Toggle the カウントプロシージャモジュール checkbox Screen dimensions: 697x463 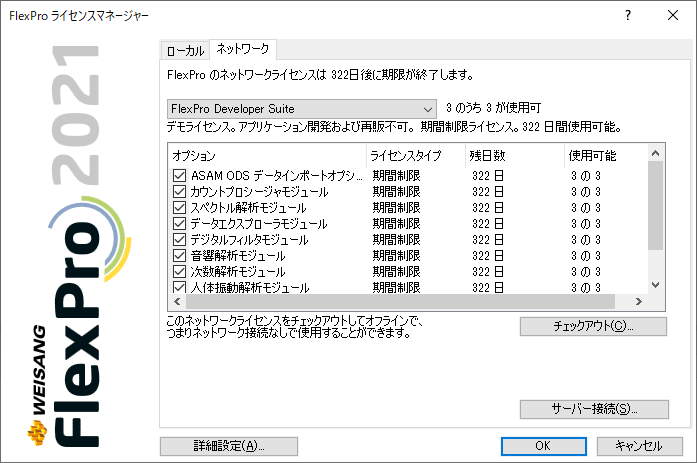click(x=180, y=192)
